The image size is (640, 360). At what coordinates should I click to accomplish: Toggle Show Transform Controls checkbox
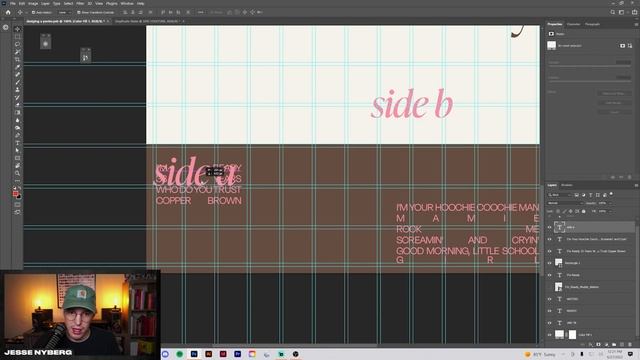[x=79, y=13]
